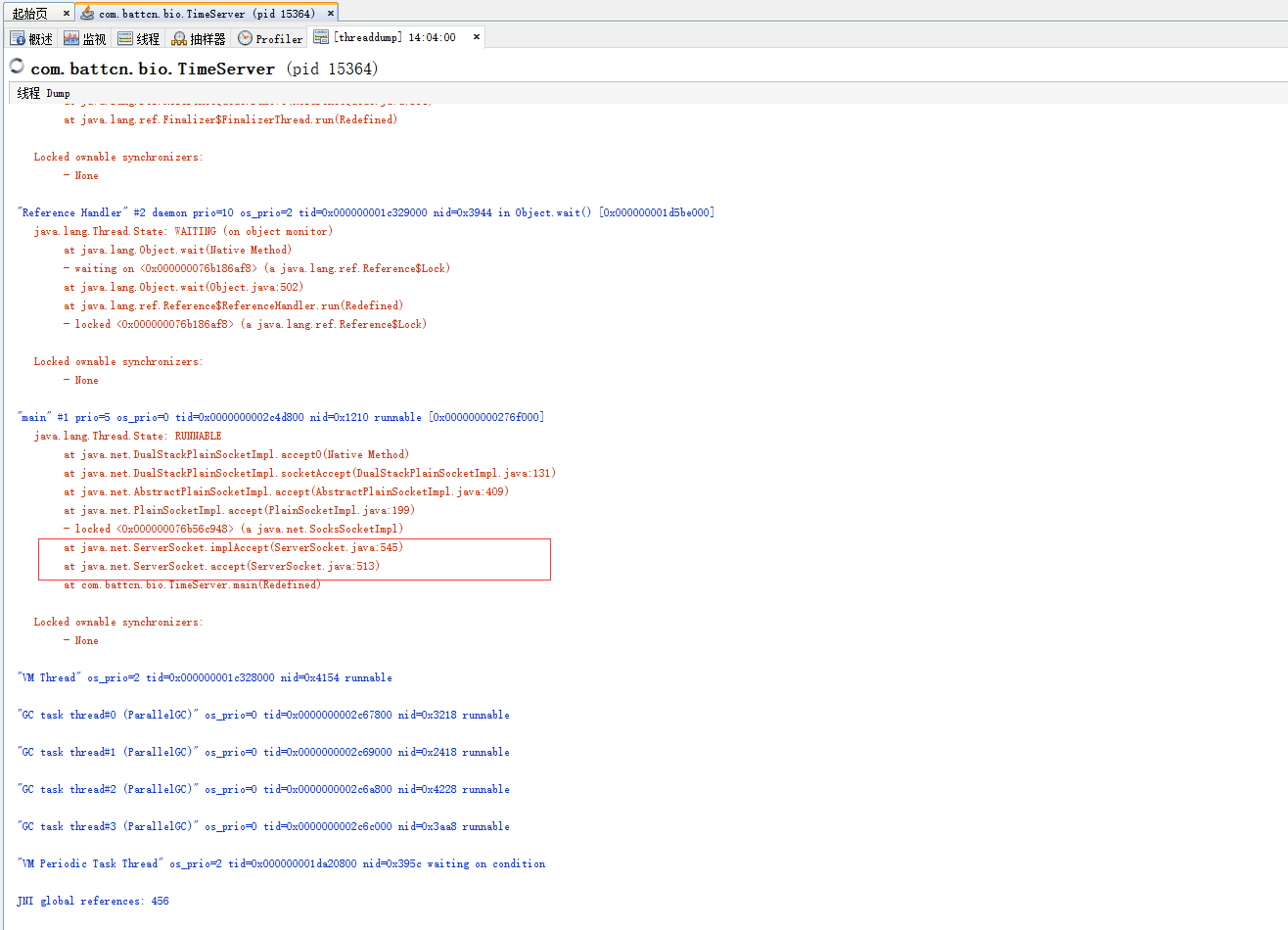Switch to the 监视 (Monitor) tab
Image resolution: width=1288 pixels, height=930 pixels.
pos(85,39)
